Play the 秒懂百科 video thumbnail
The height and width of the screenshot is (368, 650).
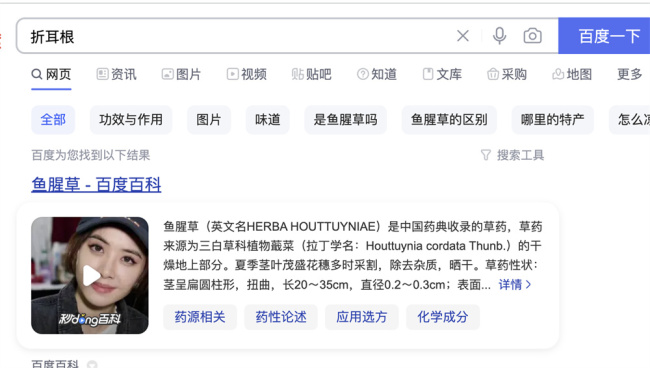tap(90, 276)
